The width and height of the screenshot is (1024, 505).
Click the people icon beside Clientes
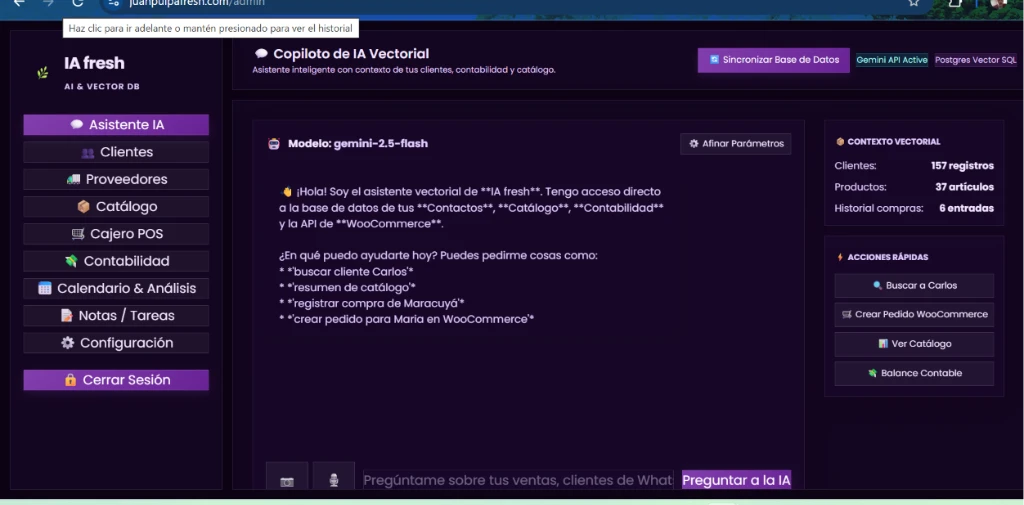pos(88,153)
